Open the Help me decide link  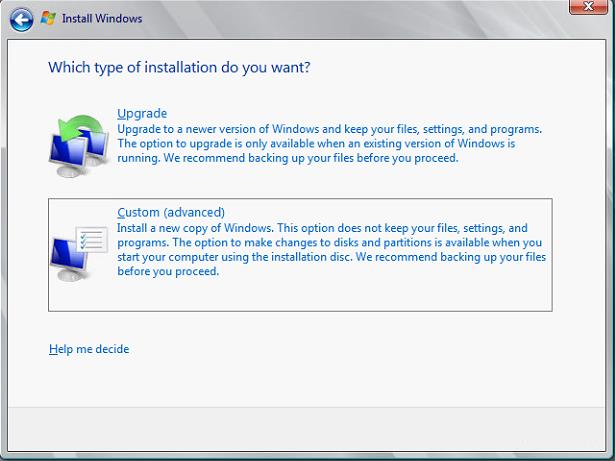pos(89,349)
